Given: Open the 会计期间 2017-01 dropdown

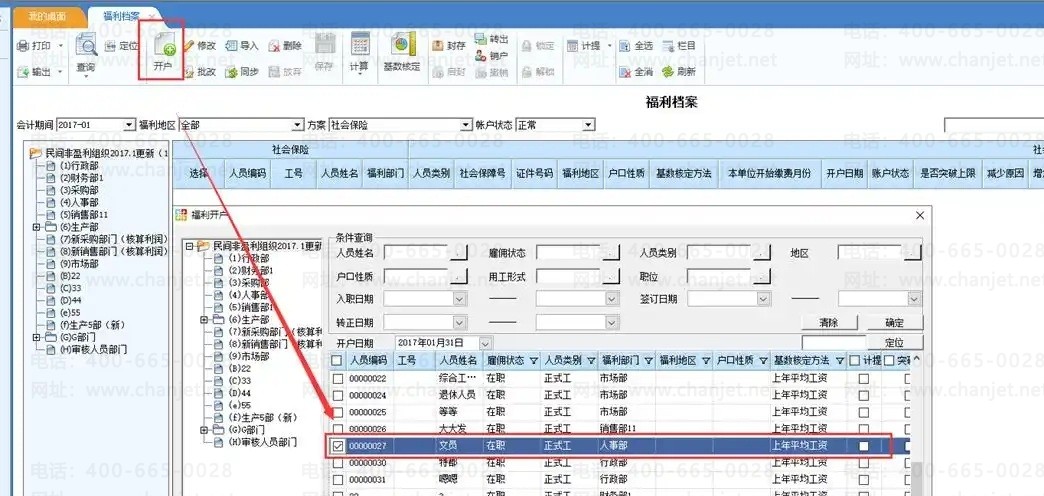Looking at the screenshot, I should (129, 125).
